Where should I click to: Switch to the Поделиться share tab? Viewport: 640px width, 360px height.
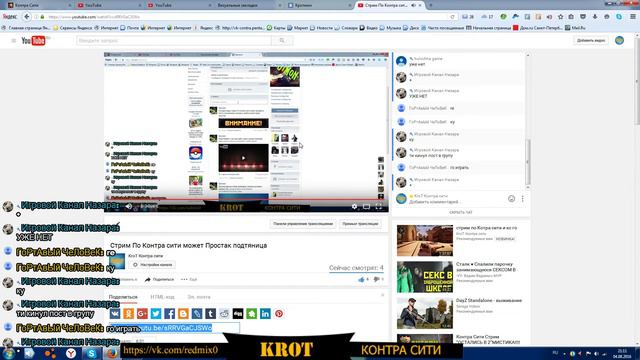point(123,297)
